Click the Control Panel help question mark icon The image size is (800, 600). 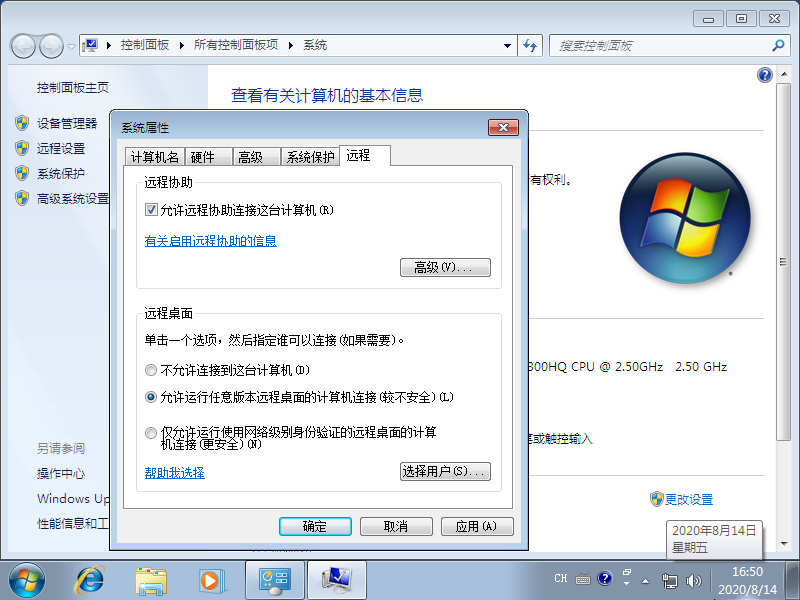pyautogui.click(x=765, y=74)
